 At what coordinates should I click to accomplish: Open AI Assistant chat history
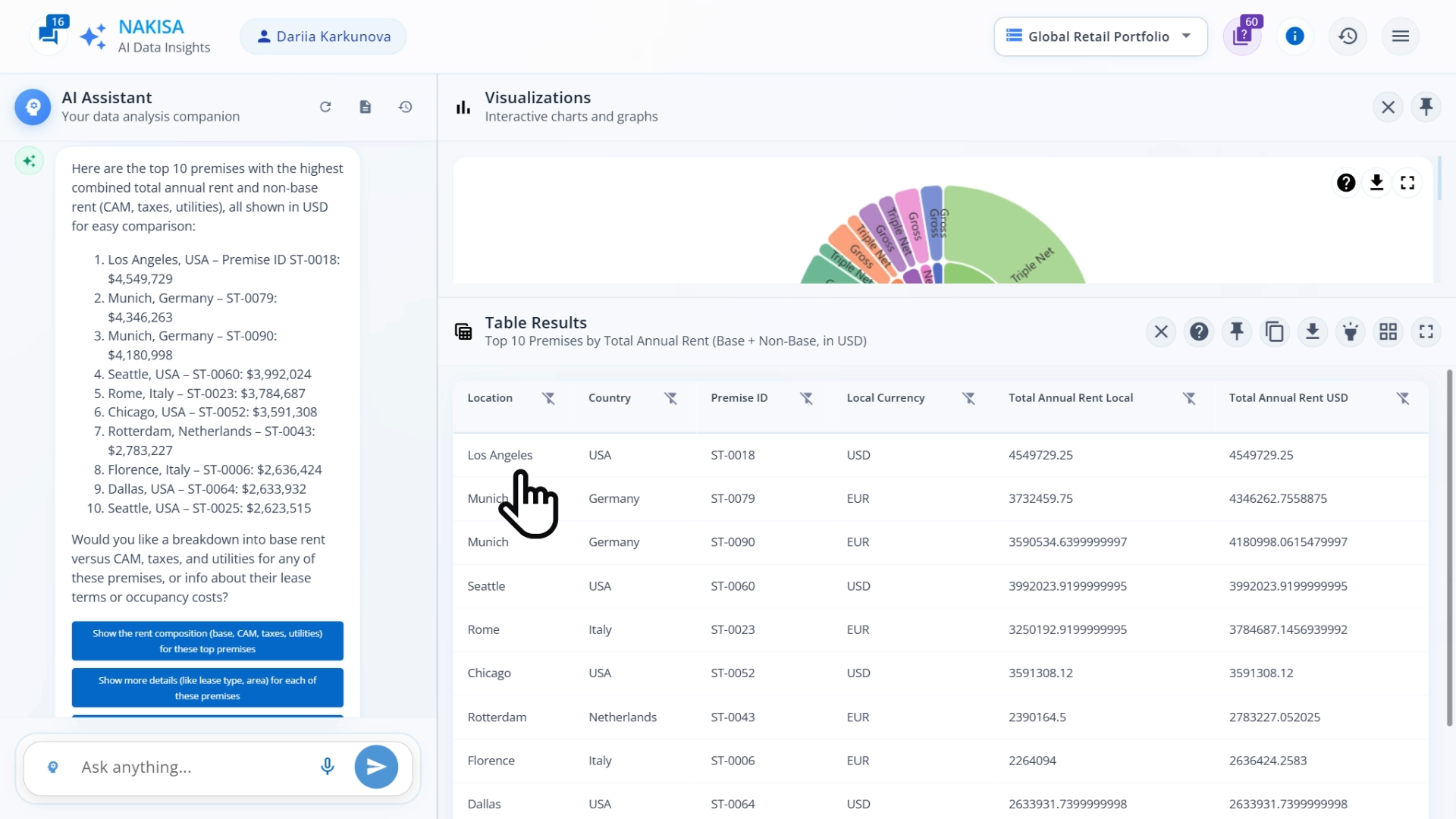coord(405,107)
